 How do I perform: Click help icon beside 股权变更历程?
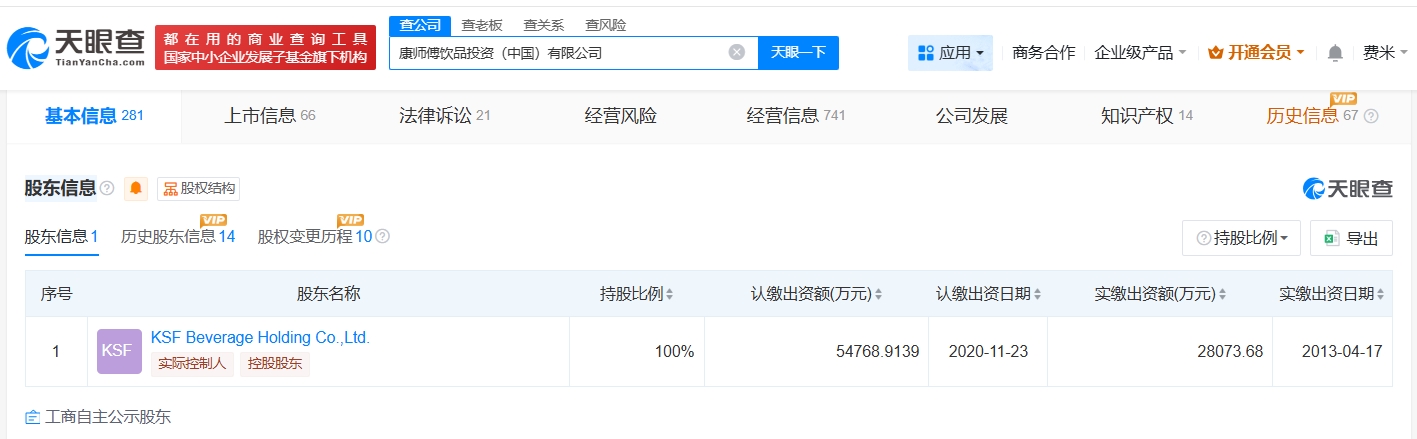(x=382, y=237)
